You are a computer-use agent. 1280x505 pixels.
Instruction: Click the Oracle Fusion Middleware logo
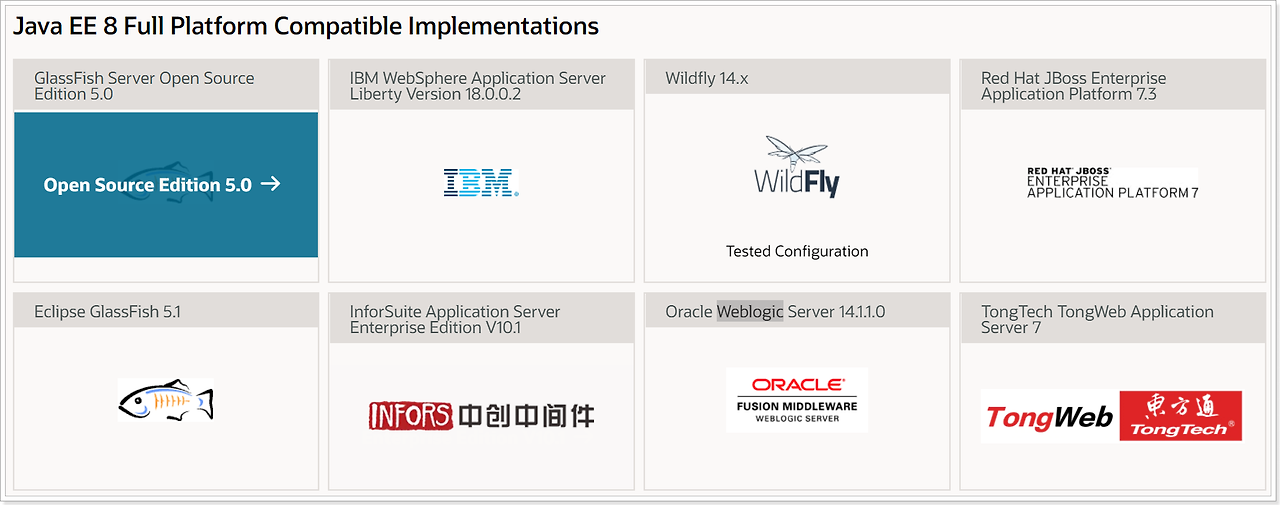click(x=797, y=400)
